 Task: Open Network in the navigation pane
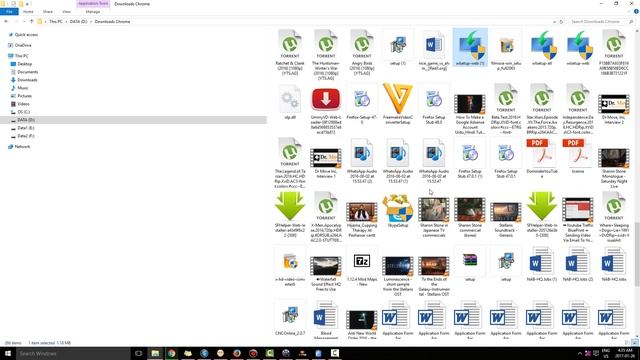pyautogui.click(x=22, y=147)
